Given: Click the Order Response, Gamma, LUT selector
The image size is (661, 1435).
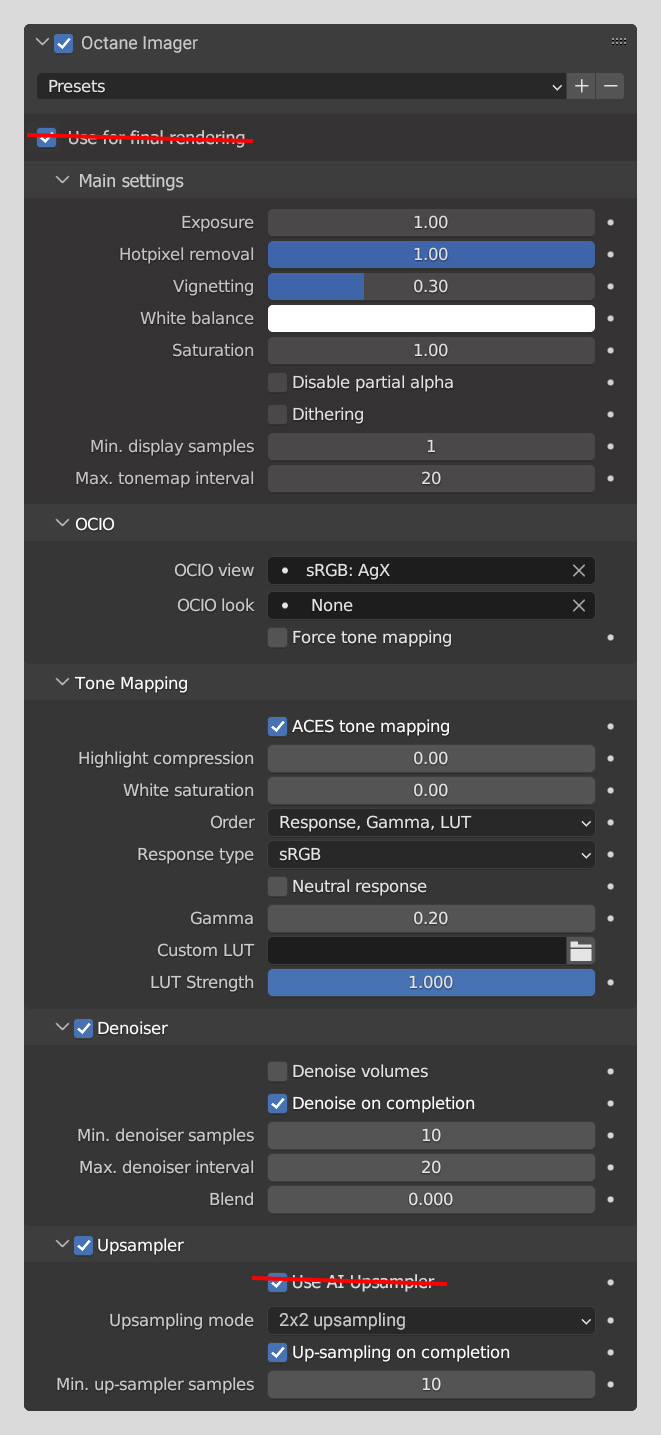Looking at the screenshot, I should (x=431, y=822).
